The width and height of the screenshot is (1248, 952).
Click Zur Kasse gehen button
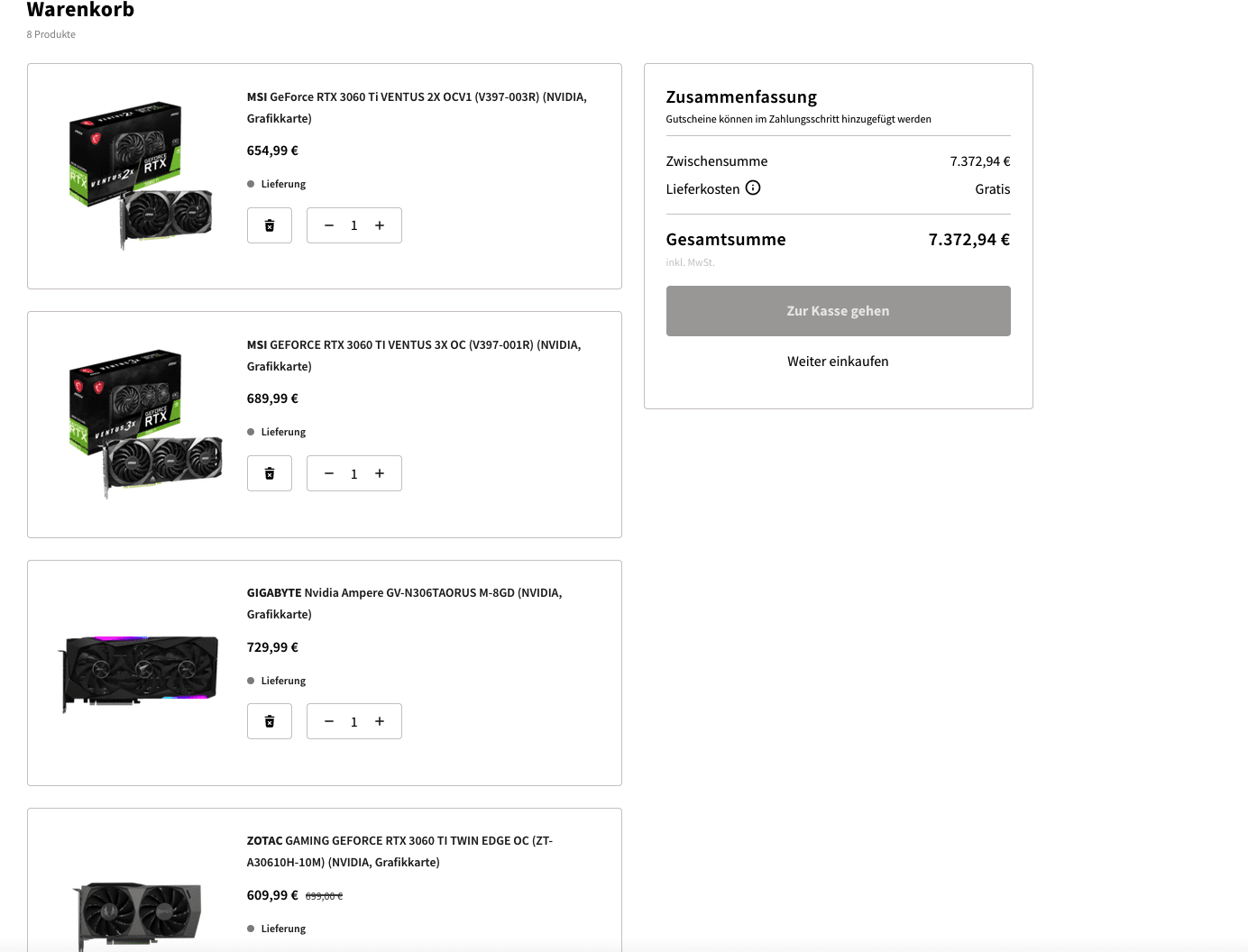coord(838,311)
